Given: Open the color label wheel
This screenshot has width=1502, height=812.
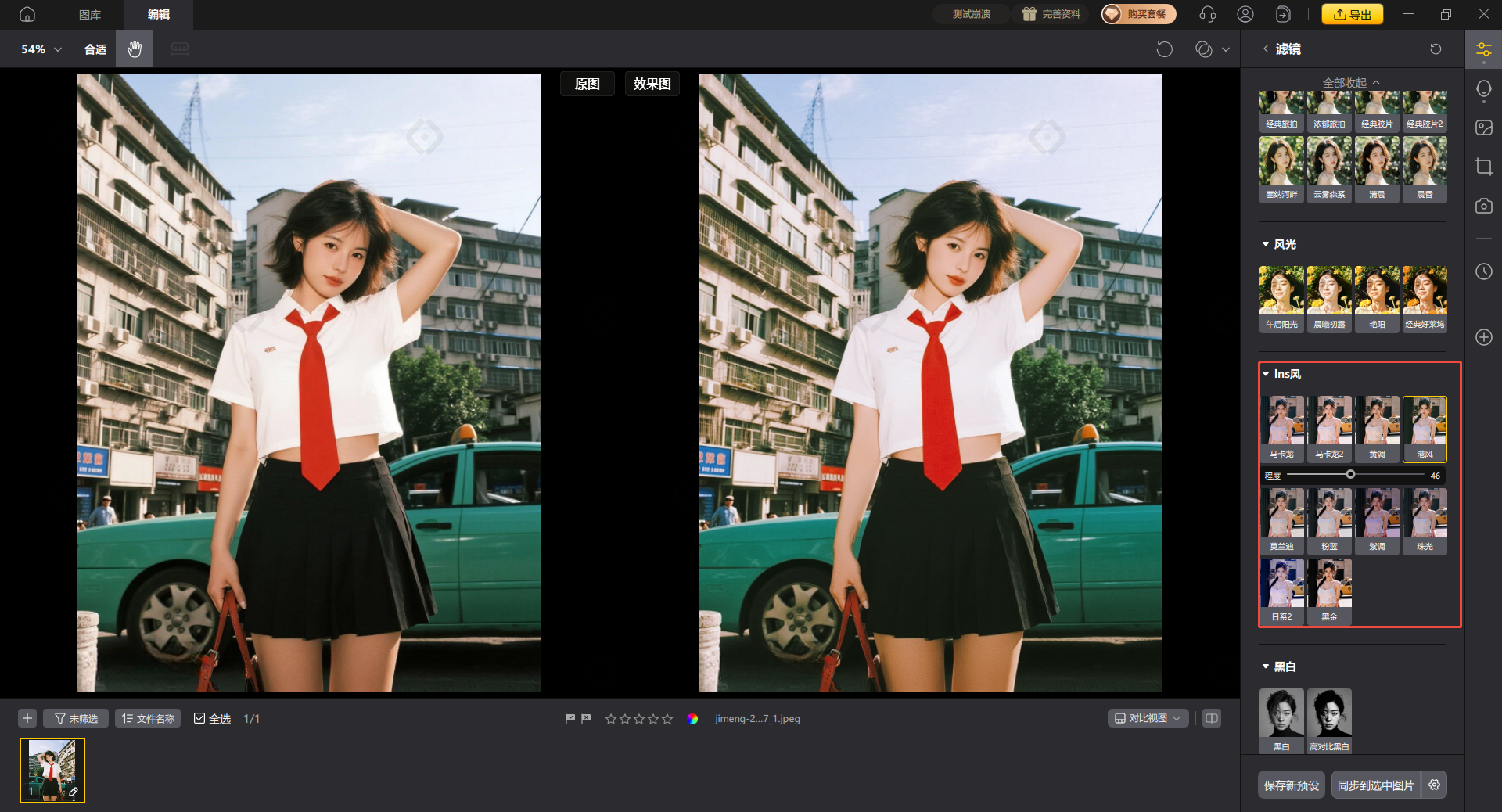Looking at the screenshot, I should click(692, 719).
